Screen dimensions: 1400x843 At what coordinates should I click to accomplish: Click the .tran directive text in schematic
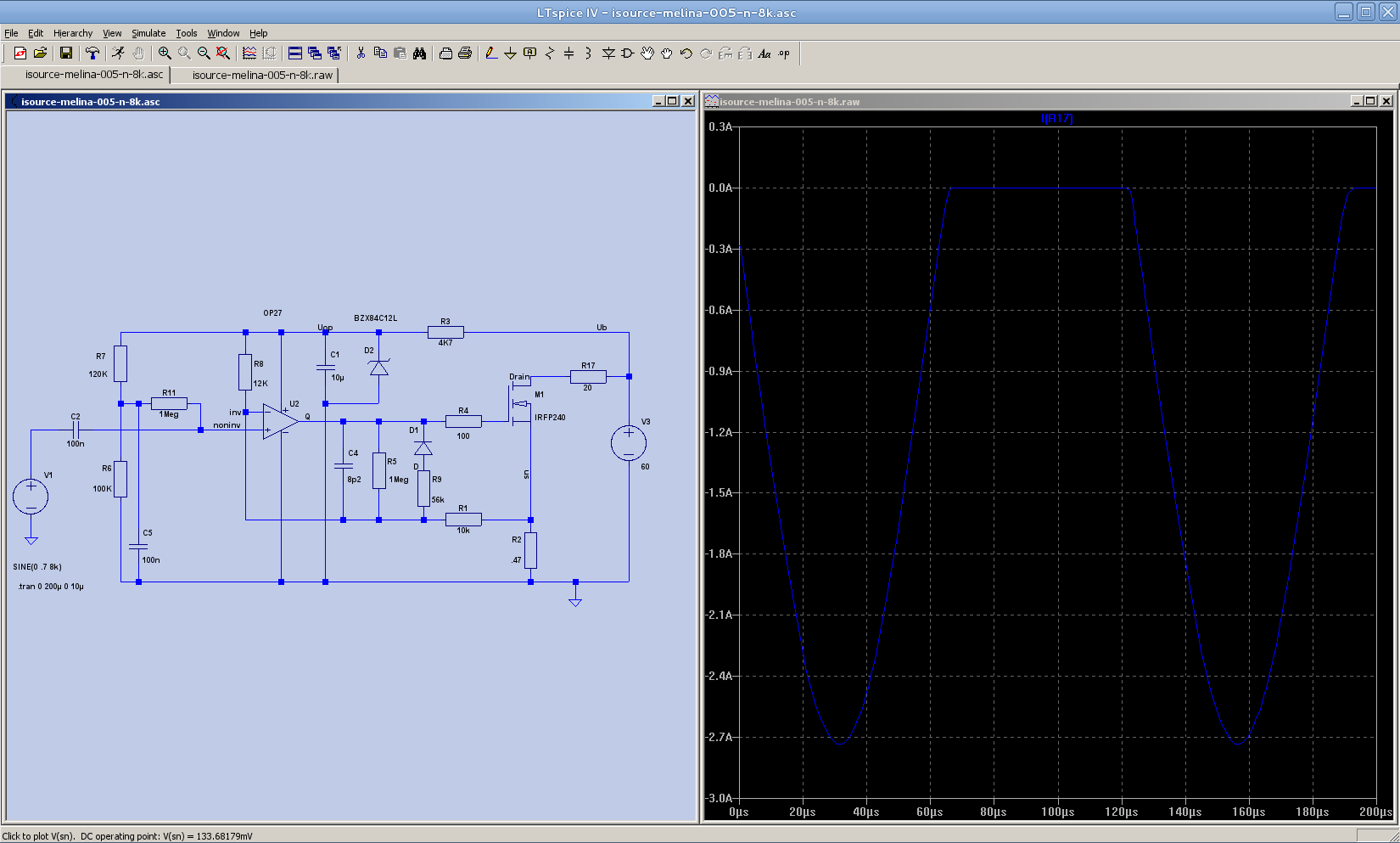51,587
